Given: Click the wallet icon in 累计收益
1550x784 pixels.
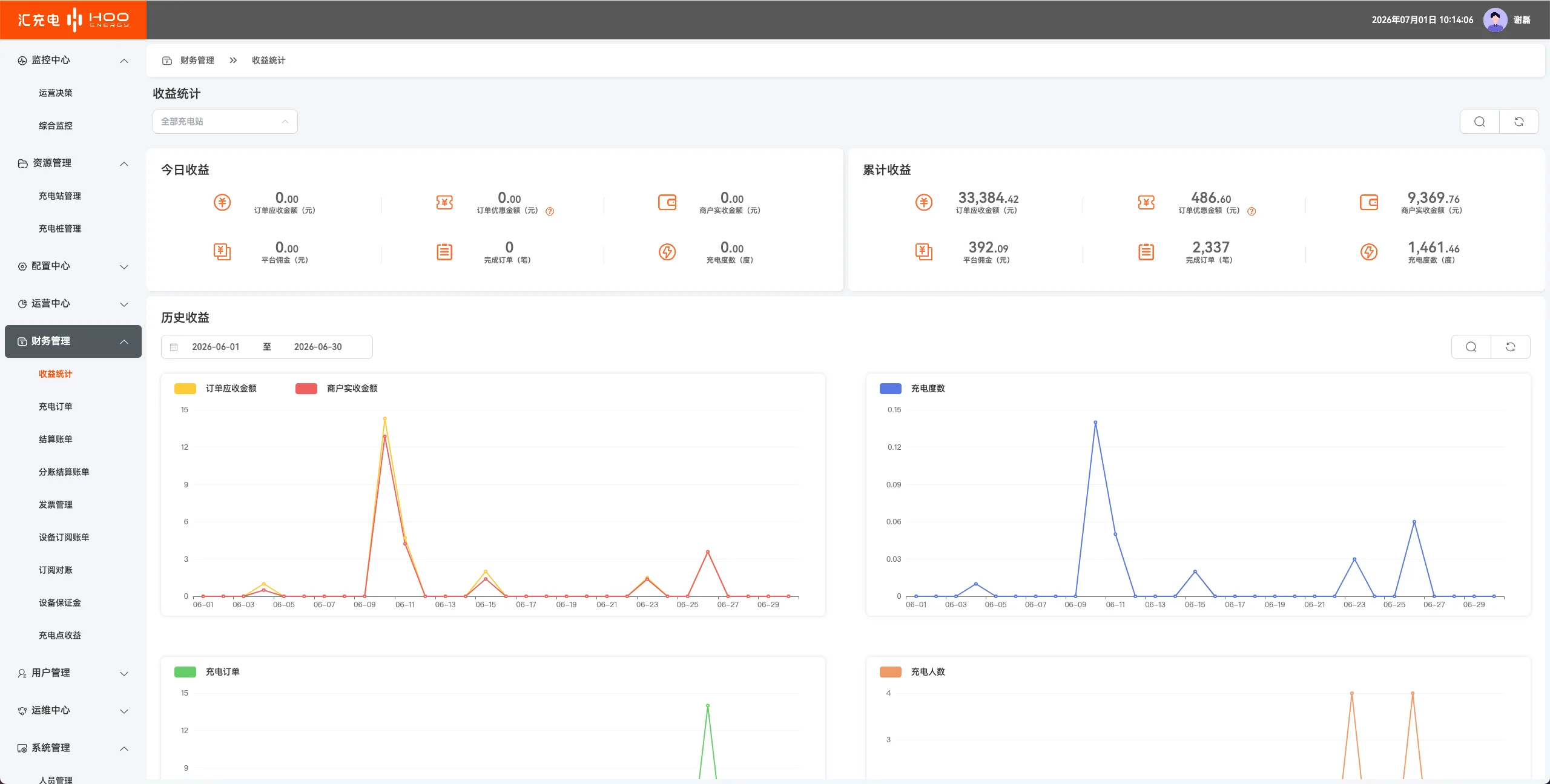Looking at the screenshot, I should click(1369, 202).
